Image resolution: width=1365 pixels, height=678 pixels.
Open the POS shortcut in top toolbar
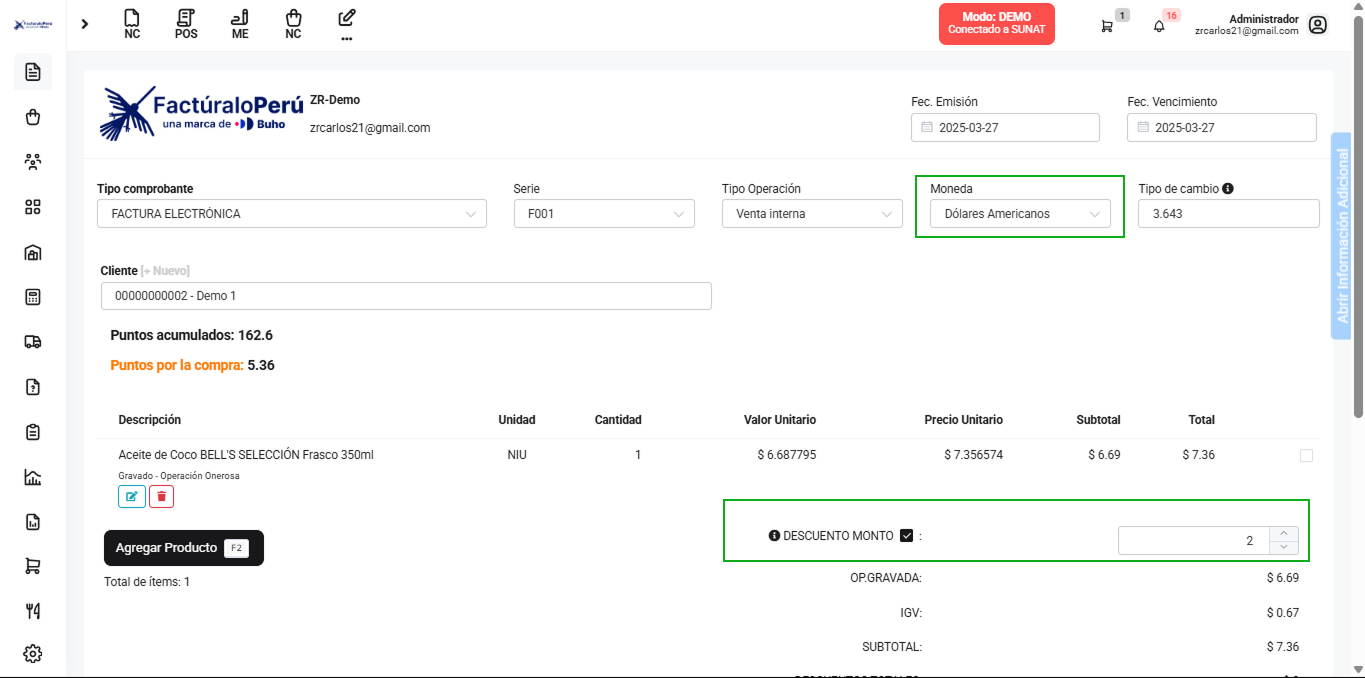186,24
